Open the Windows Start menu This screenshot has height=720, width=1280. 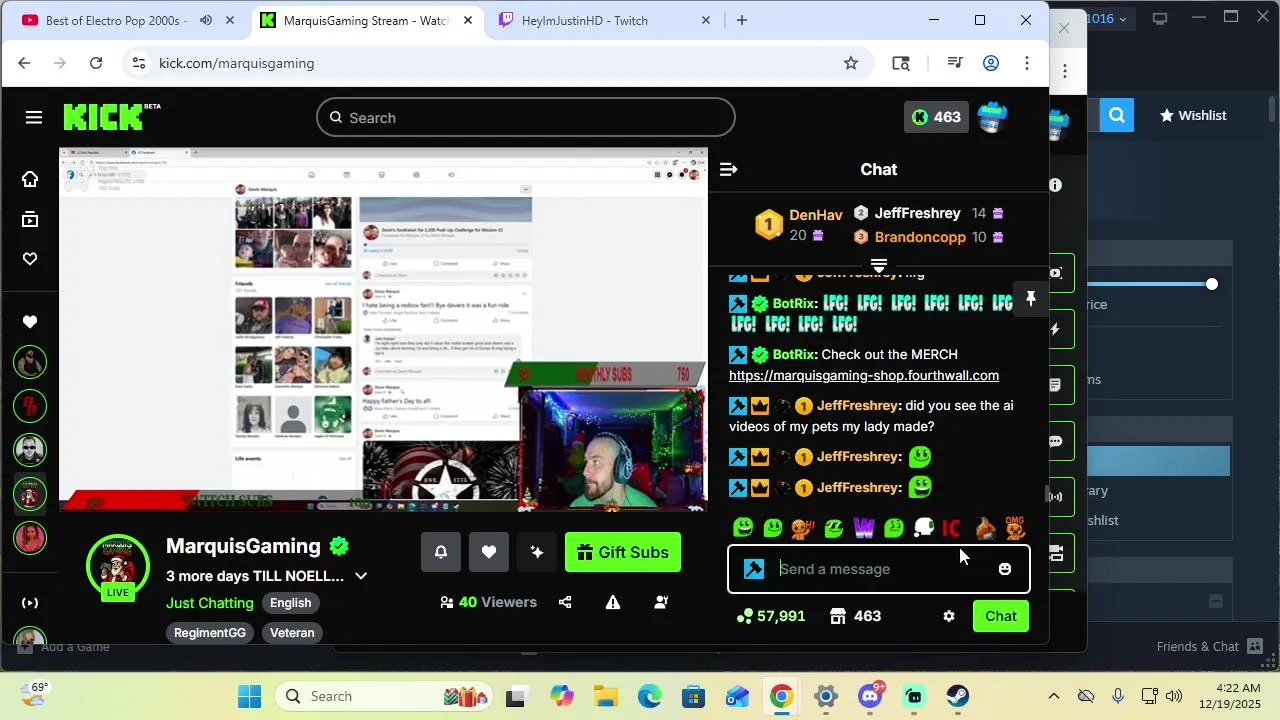click(250, 696)
